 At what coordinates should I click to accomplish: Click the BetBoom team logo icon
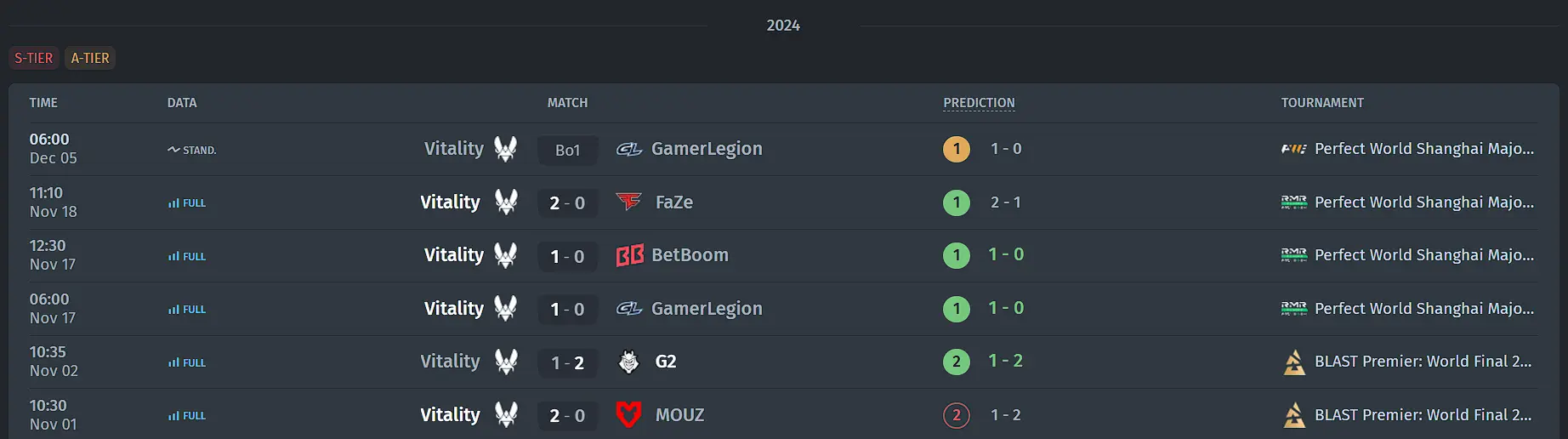pos(629,255)
